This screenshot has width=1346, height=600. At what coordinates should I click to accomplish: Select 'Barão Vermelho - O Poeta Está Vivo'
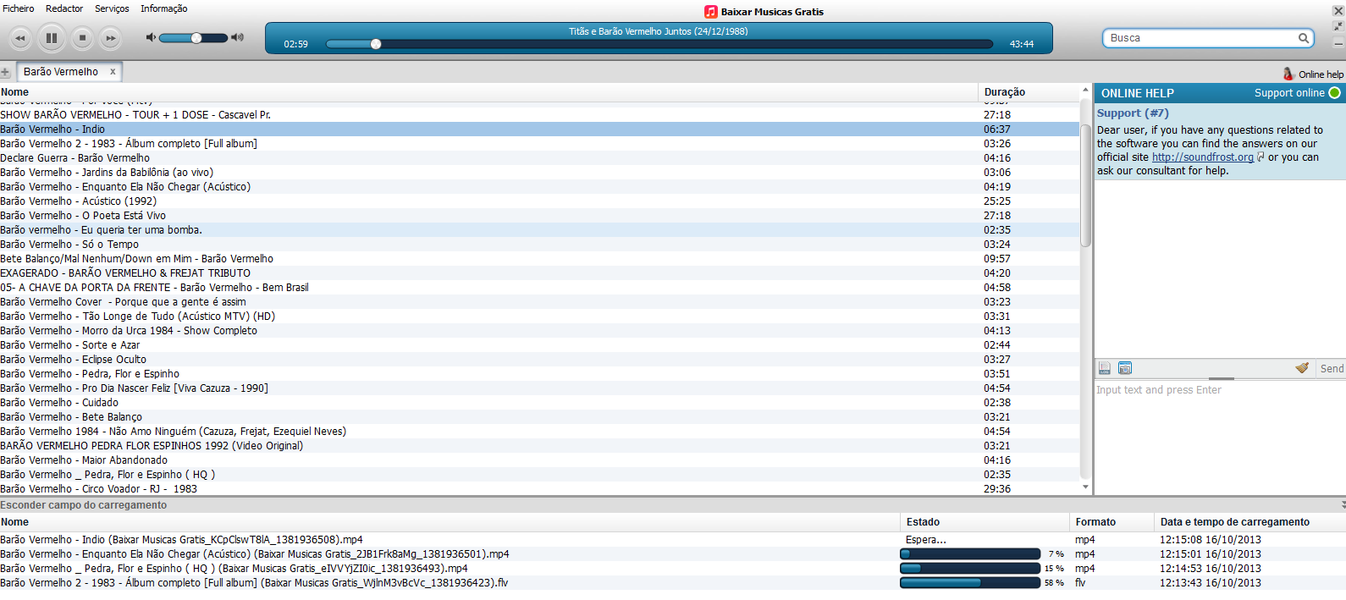(539, 215)
